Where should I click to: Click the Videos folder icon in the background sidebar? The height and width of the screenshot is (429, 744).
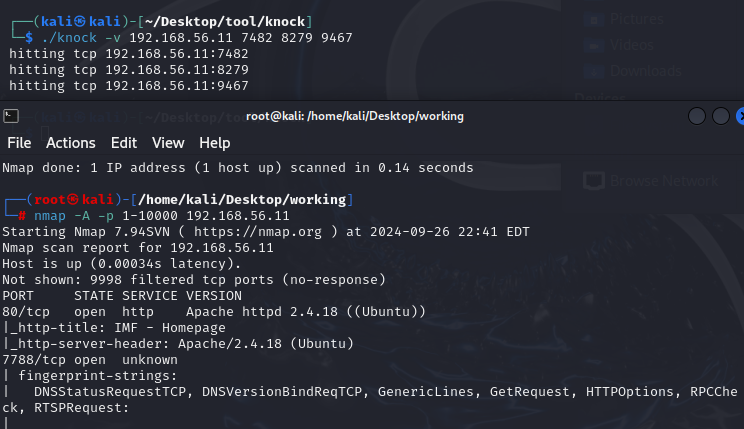pyautogui.click(x=594, y=46)
